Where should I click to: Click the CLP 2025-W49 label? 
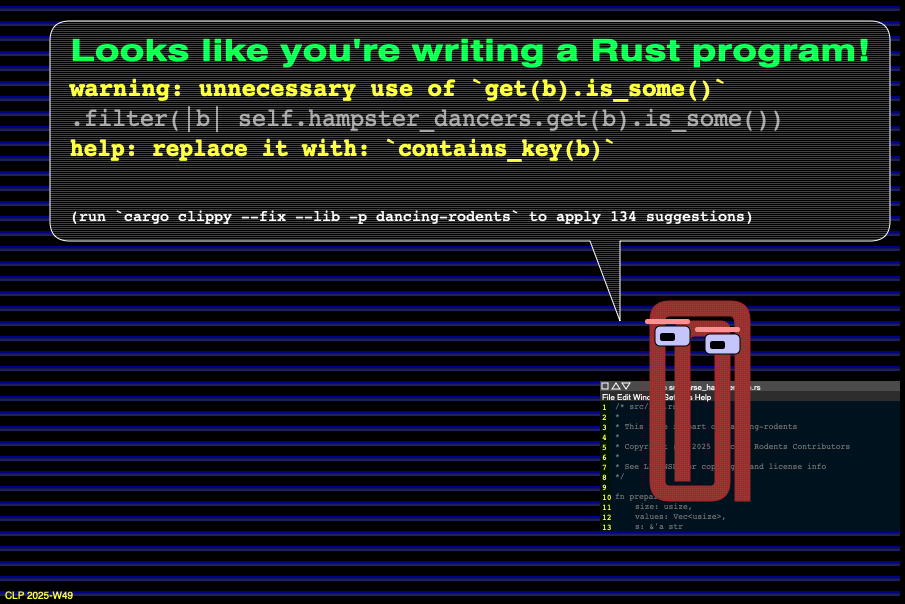click(x=39, y=595)
